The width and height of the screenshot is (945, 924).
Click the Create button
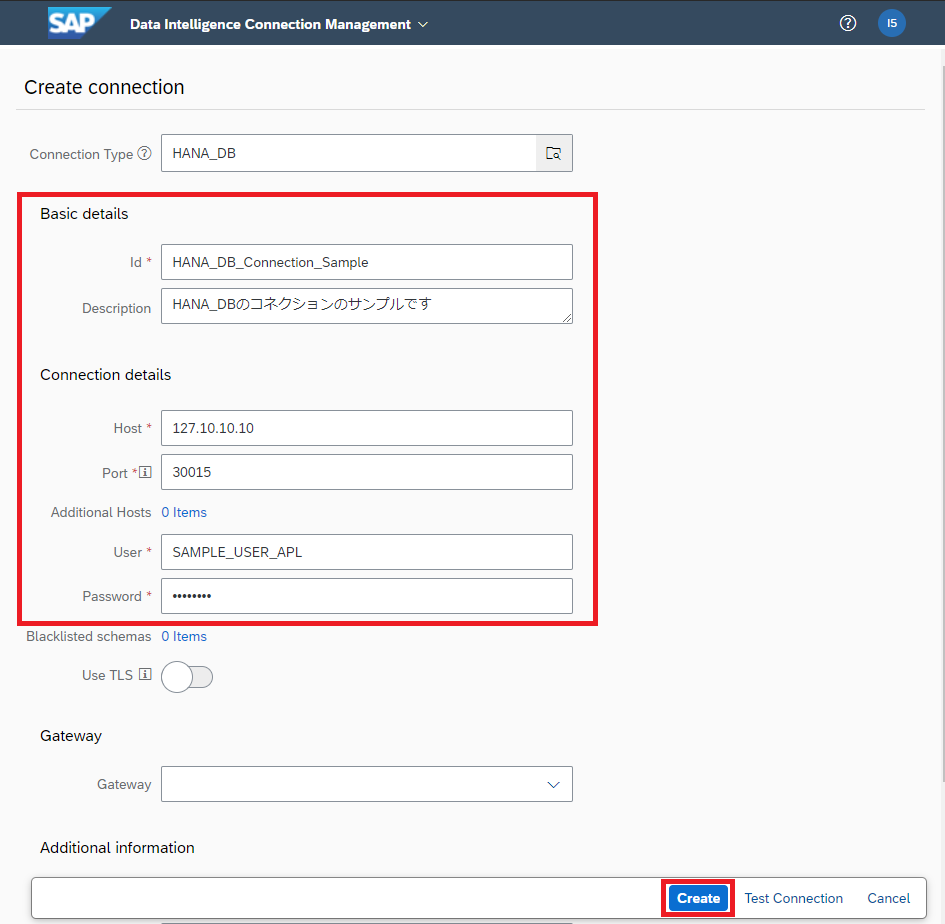[698, 898]
